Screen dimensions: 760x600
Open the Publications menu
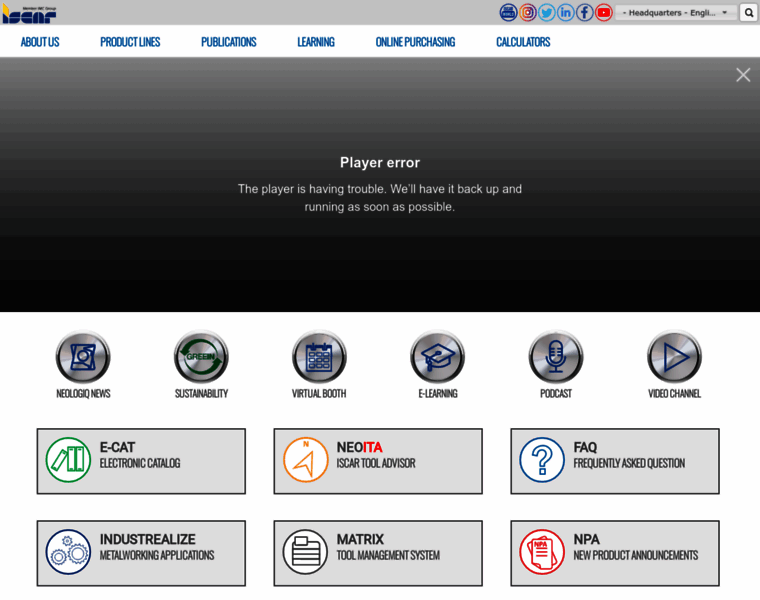(229, 42)
